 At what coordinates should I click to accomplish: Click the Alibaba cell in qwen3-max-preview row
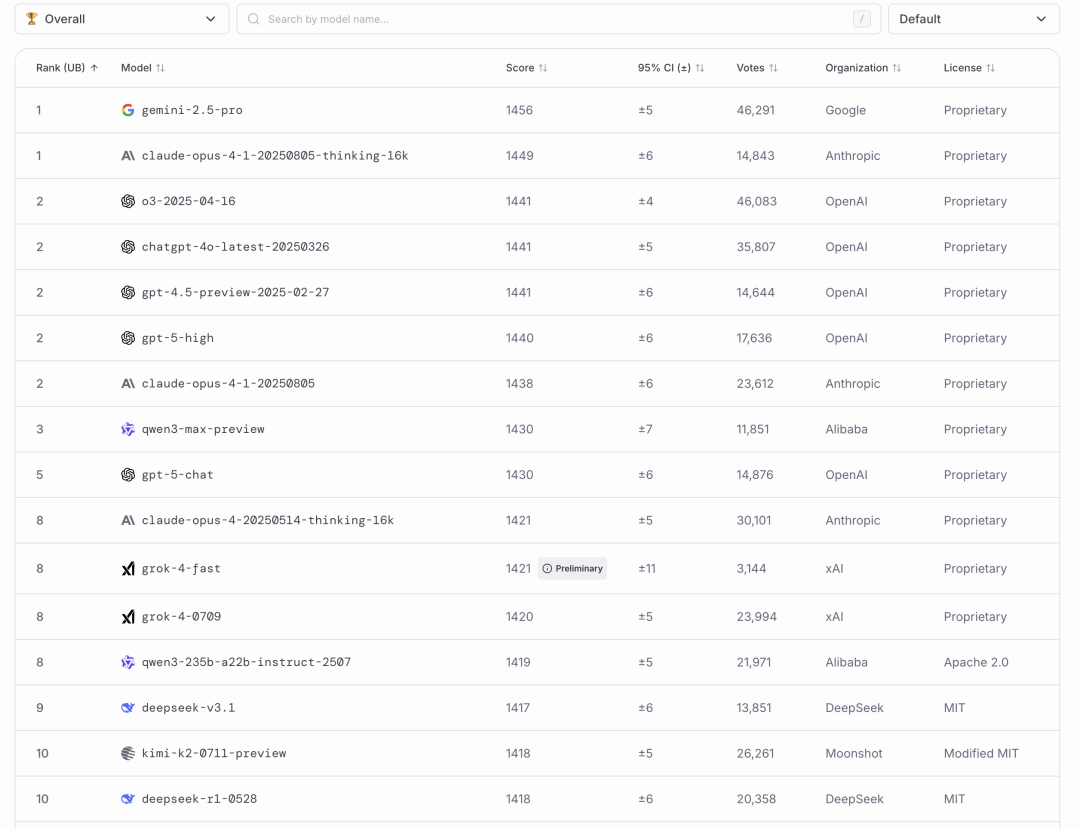pos(847,429)
